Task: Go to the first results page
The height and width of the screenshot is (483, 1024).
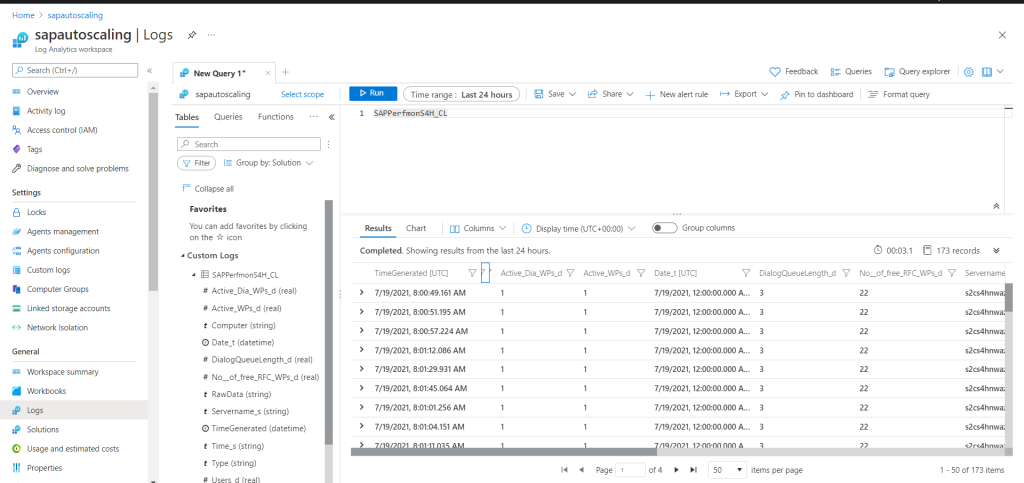Action: (x=564, y=470)
